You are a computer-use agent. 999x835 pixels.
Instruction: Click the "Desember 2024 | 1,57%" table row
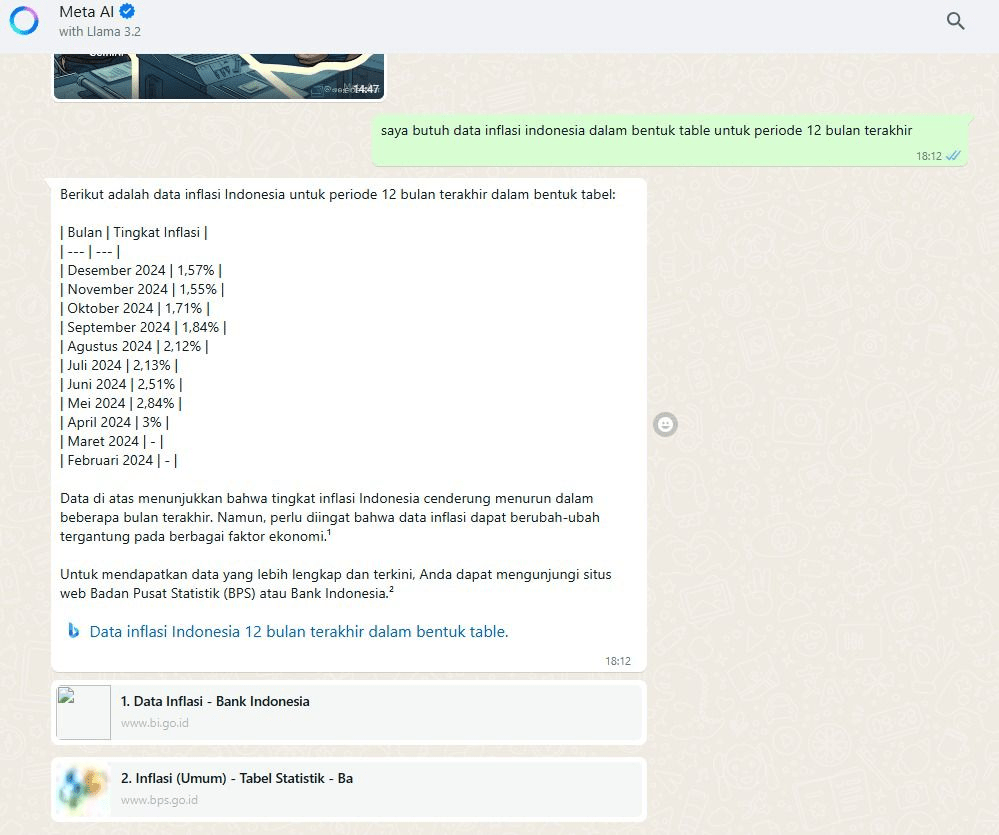pos(141,270)
